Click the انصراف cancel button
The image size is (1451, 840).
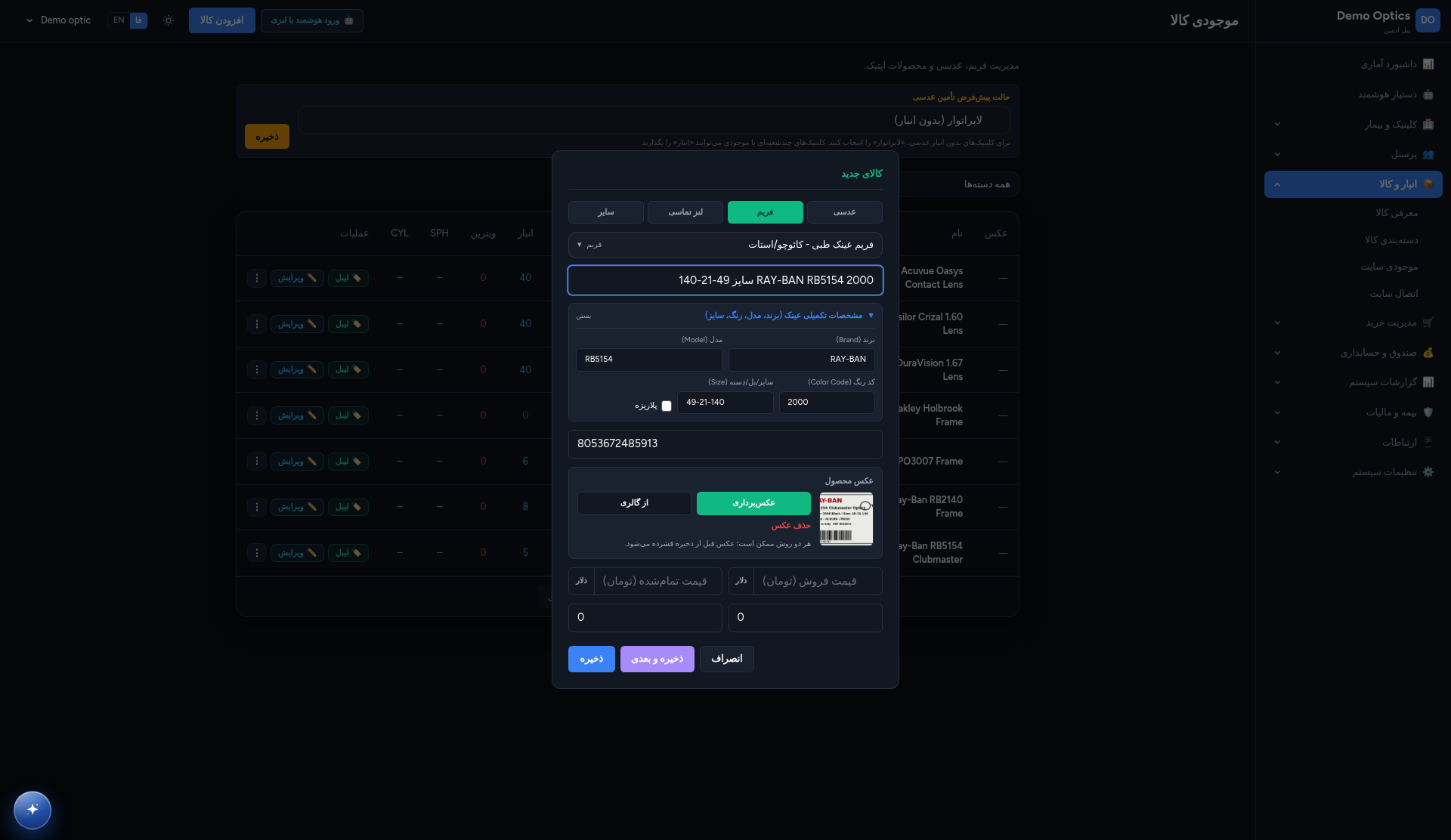pos(727,659)
